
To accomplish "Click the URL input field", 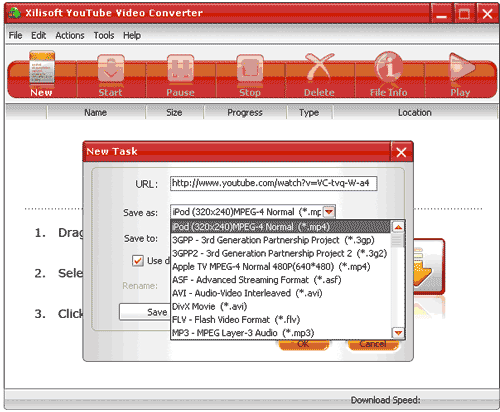I will point(274,183).
